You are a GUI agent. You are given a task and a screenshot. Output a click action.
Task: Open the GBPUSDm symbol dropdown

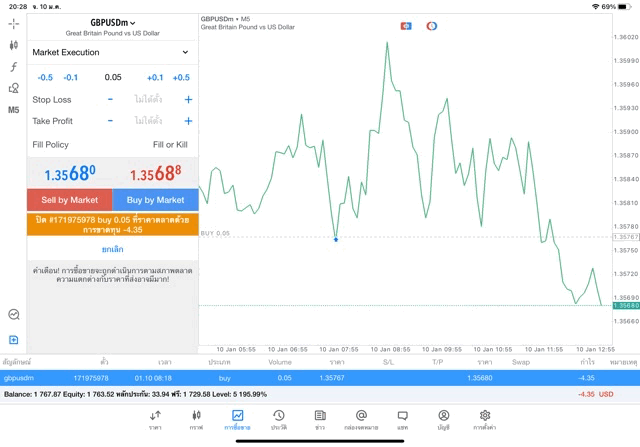click(x=112, y=22)
